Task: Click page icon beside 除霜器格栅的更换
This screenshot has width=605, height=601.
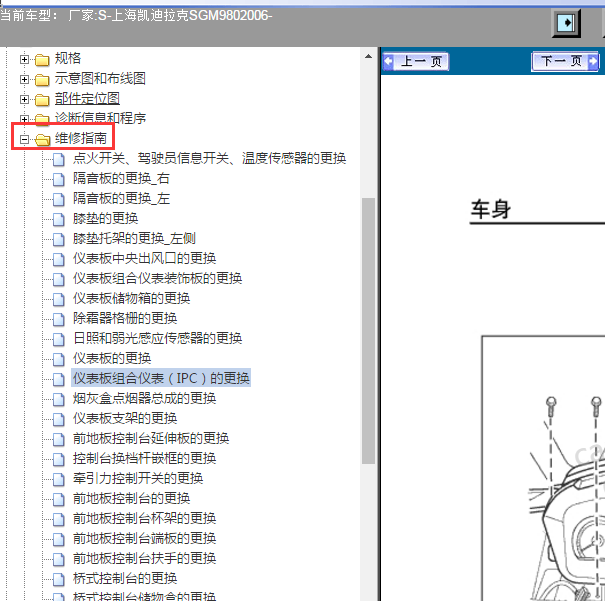Action: 59,319
